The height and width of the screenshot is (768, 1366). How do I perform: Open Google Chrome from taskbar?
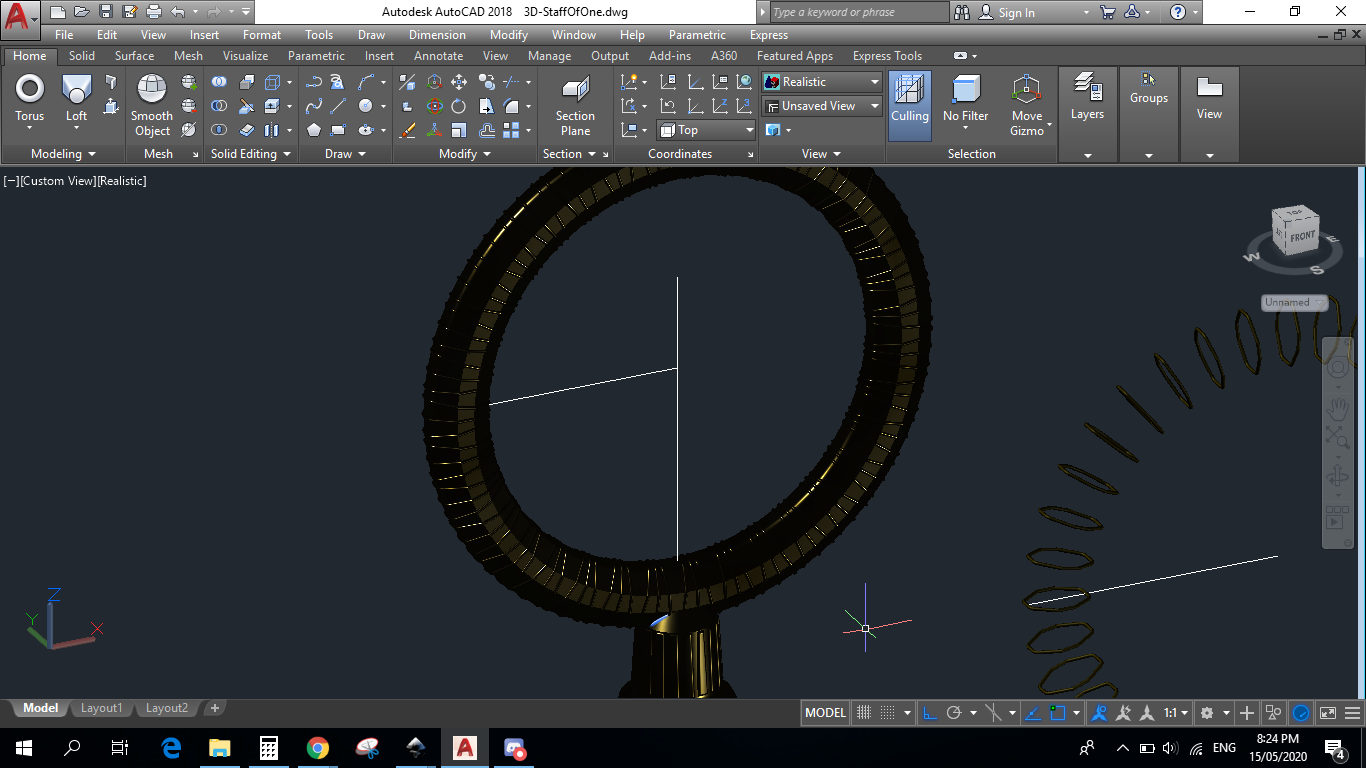318,748
